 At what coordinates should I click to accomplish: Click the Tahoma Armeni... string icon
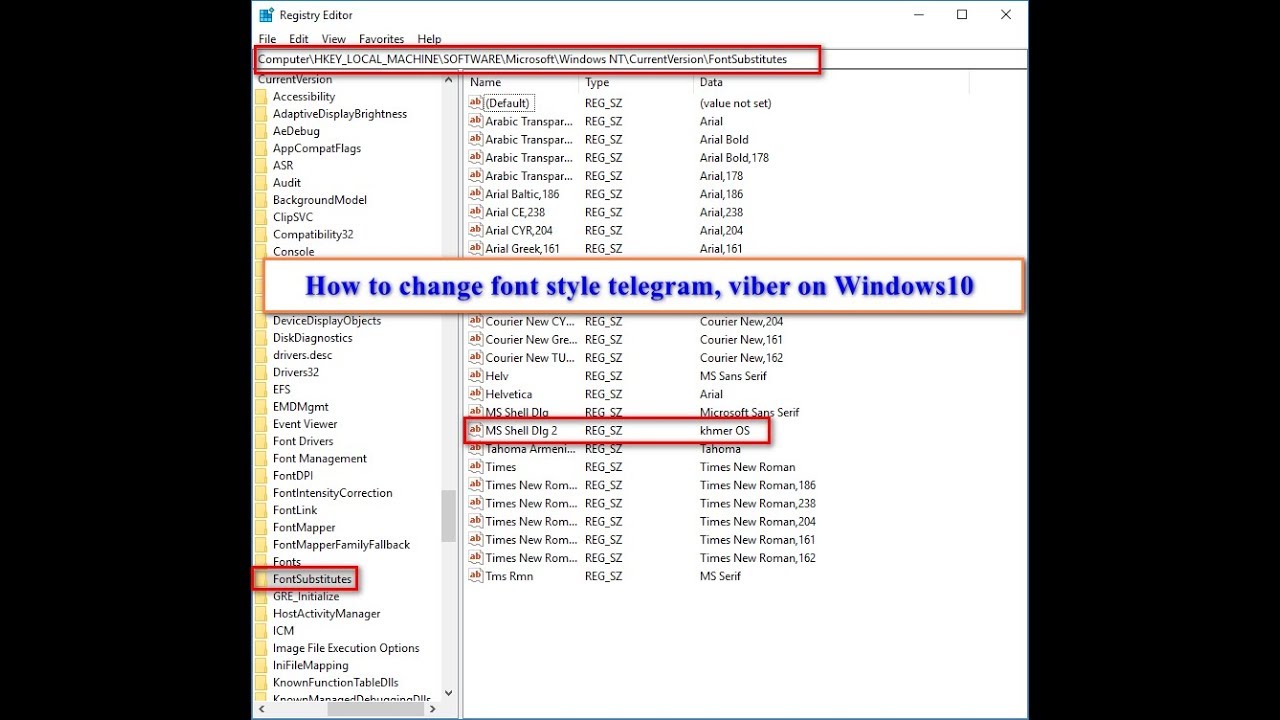click(x=476, y=449)
